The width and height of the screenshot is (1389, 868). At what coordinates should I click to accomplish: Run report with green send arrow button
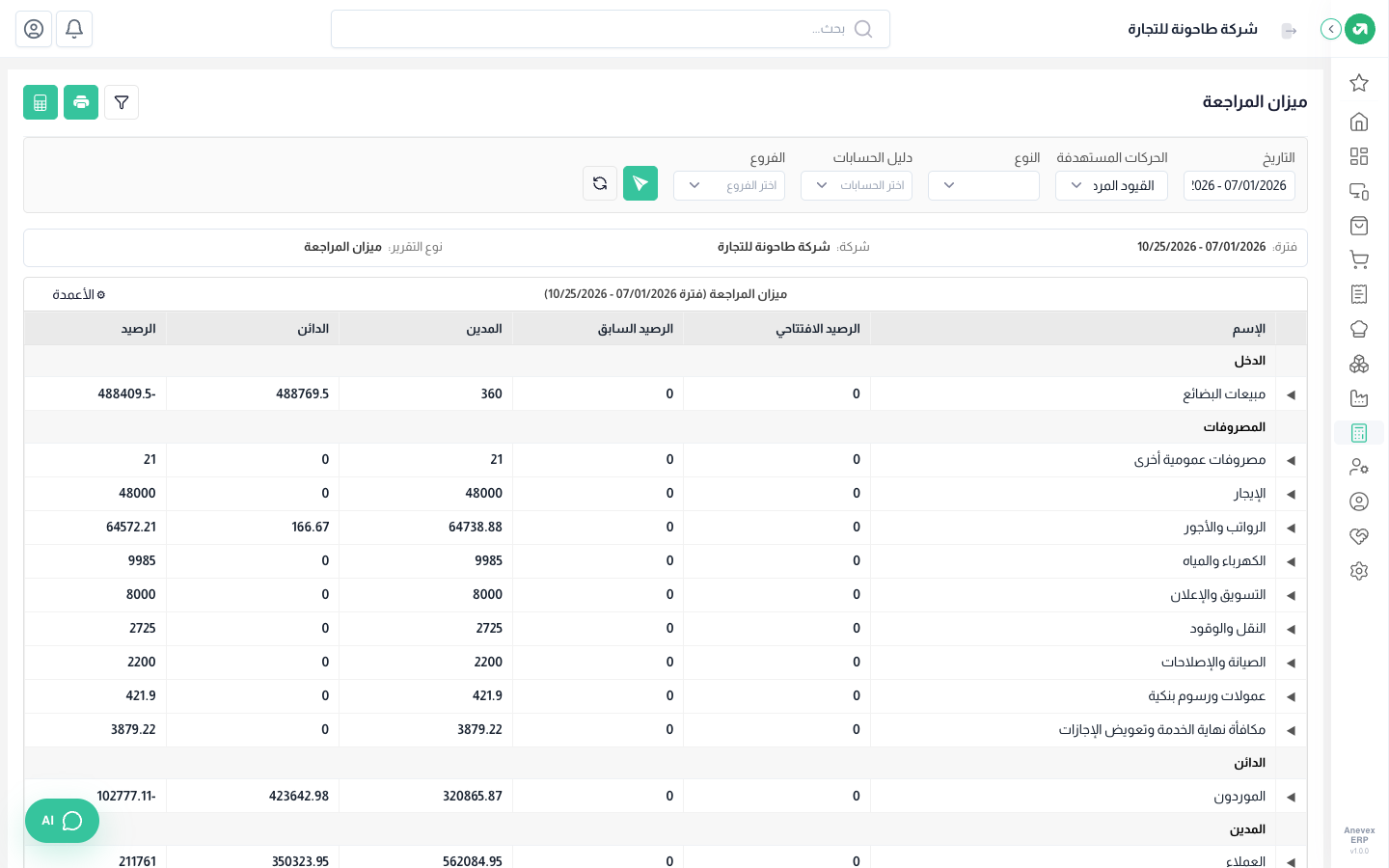coord(640,183)
